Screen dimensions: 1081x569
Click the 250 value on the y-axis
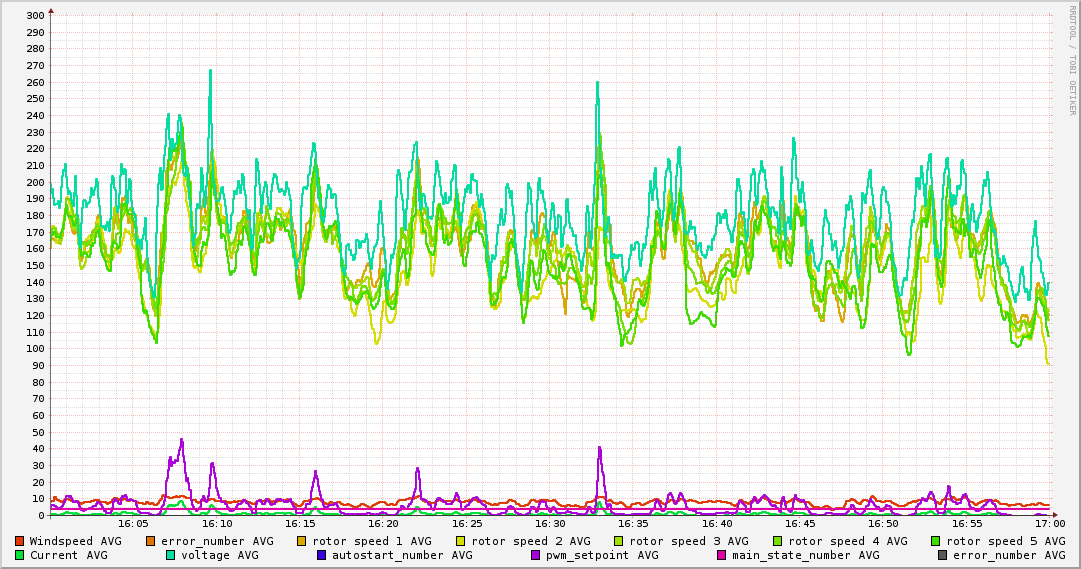(x=36, y=99)
